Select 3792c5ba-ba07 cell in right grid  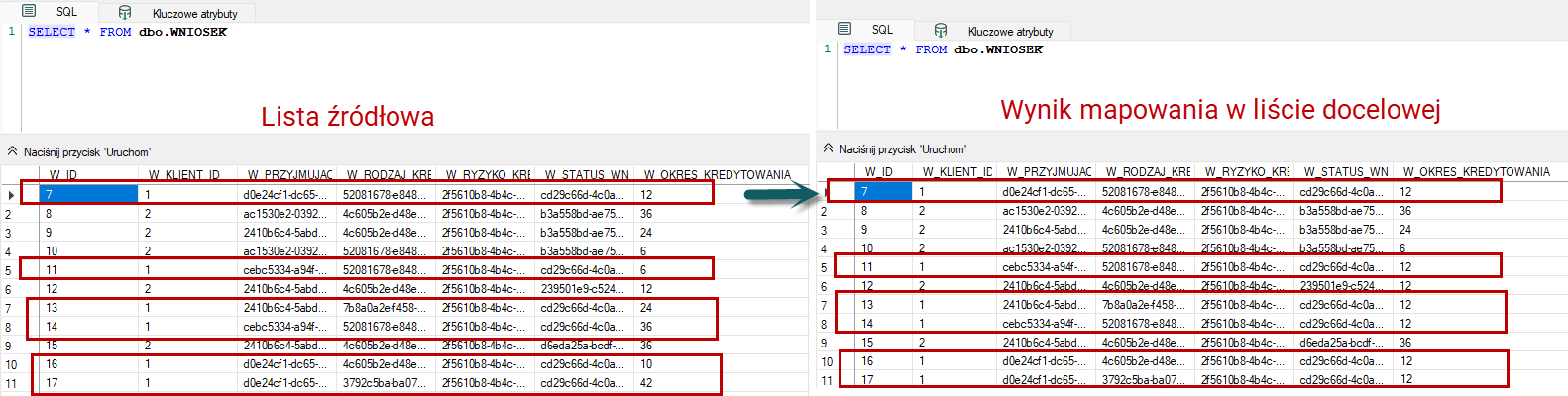click(x=1144, y=380)
